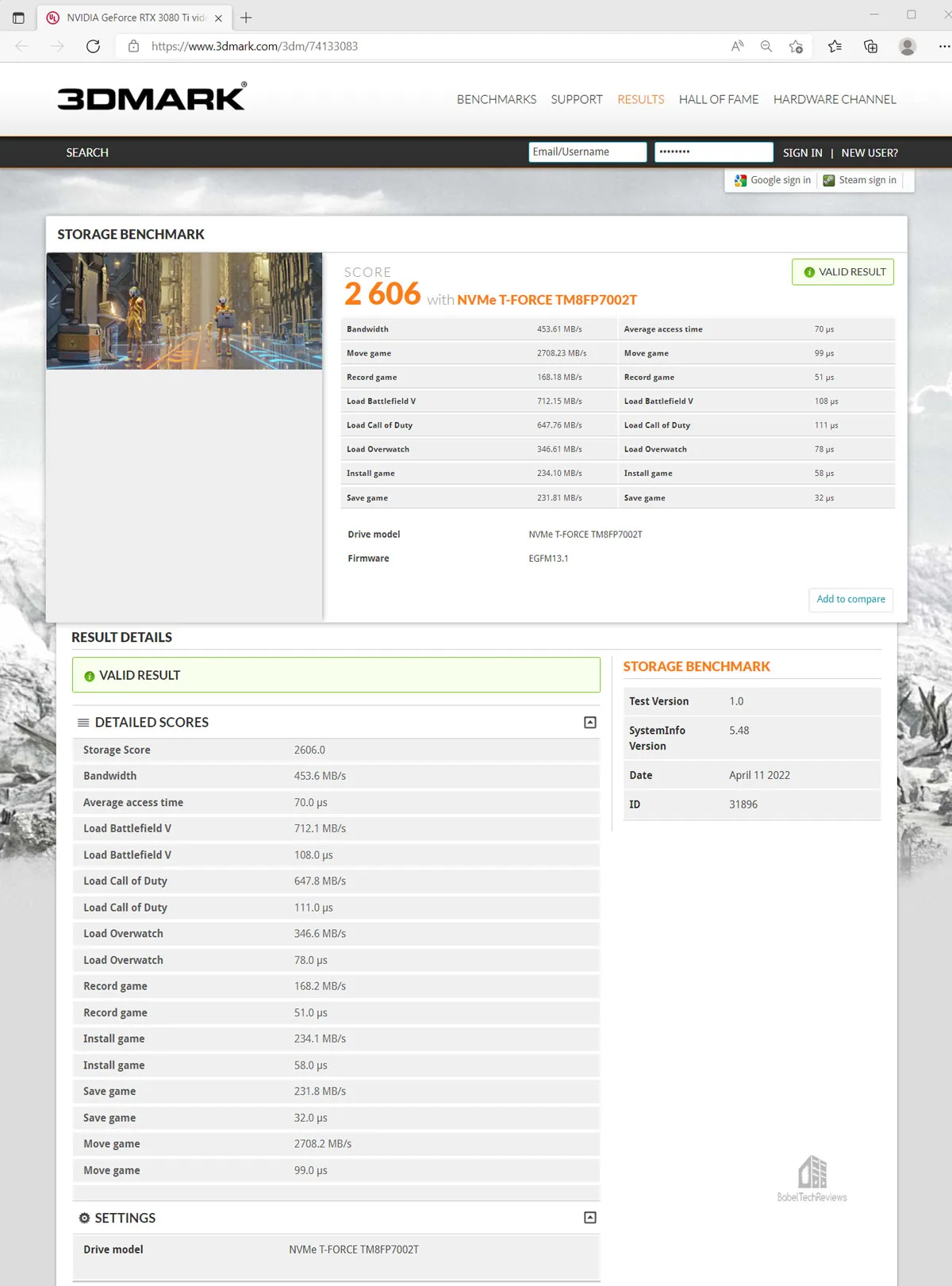Click the Email/Username input field
The image size is (952, 1286).
pos(588,152)
